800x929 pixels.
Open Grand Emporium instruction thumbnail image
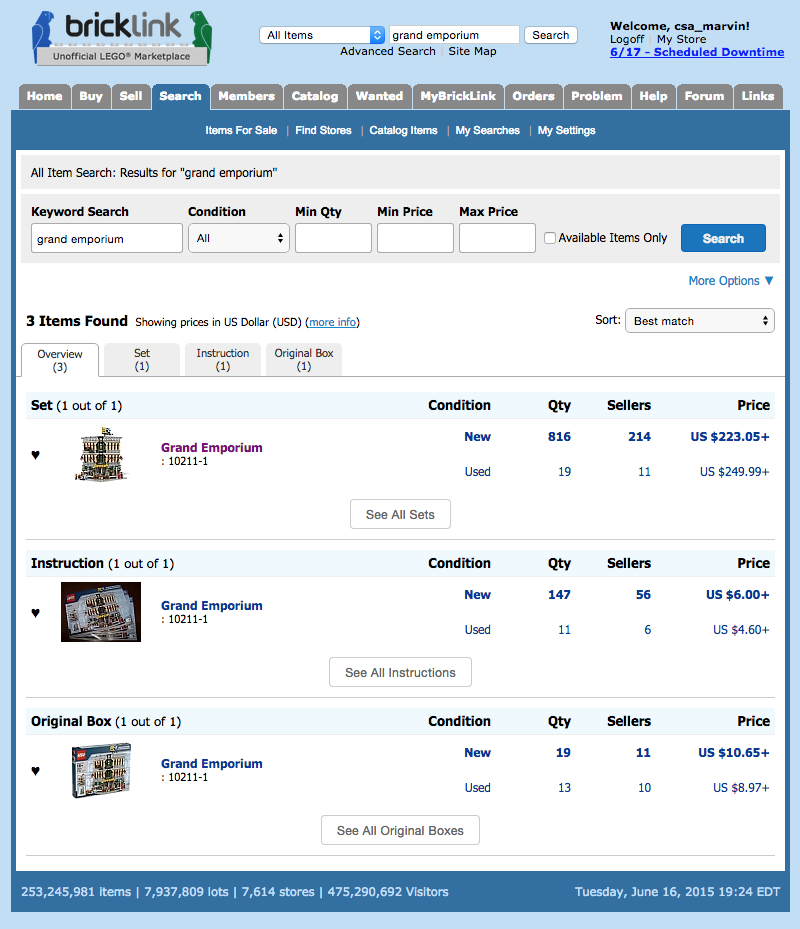click(101, 611)
